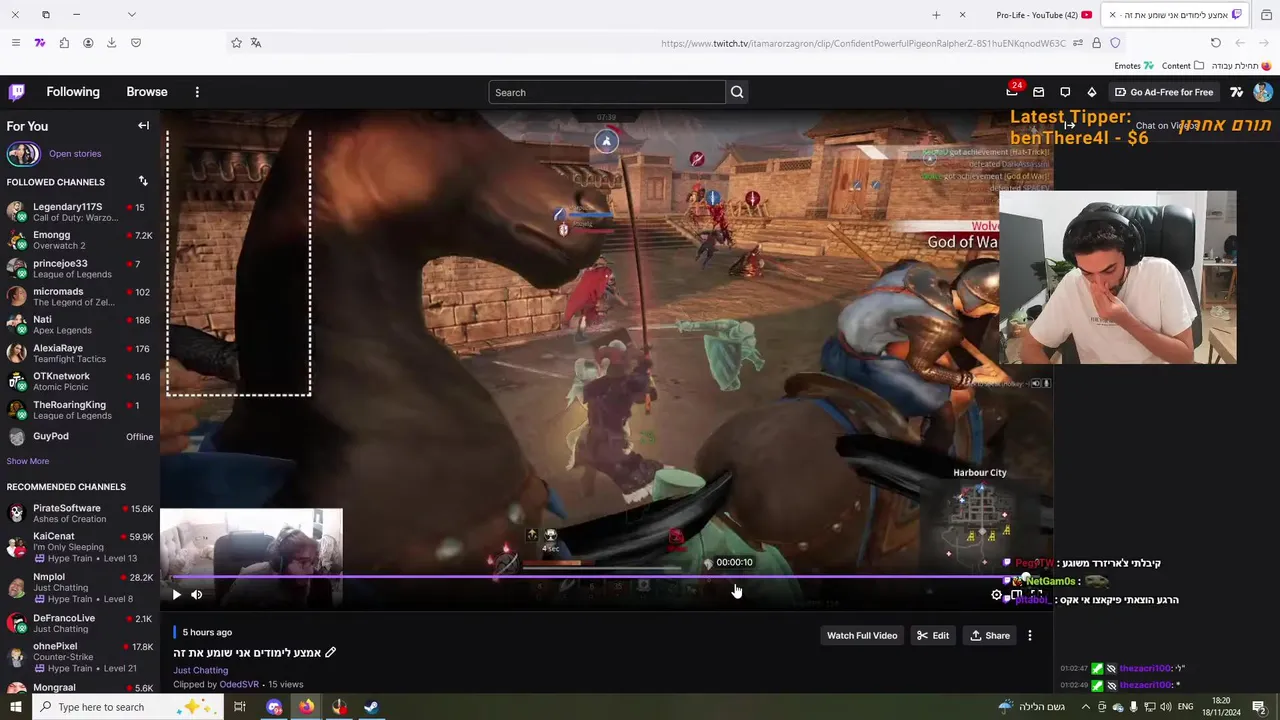Open princejoe33 channel
This screenshot has height=720, width=1280.
pyautogui.click(x=80, y=268)
